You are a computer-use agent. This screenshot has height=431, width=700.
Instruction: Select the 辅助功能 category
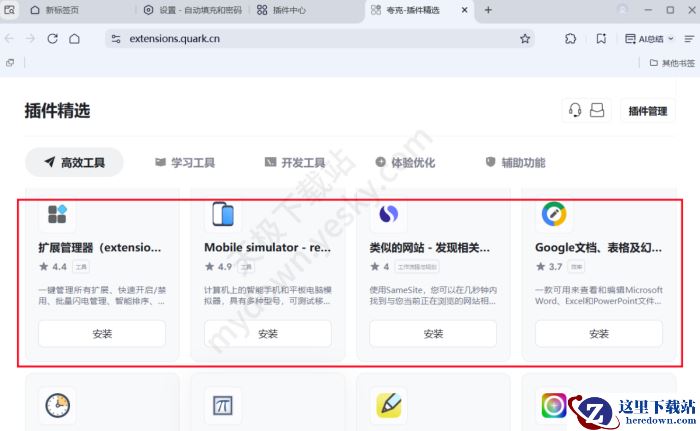[515, 163]
